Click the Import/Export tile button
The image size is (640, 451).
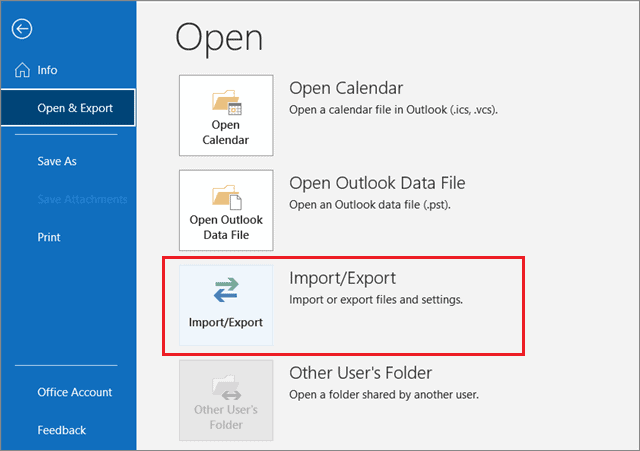(226, 305)
